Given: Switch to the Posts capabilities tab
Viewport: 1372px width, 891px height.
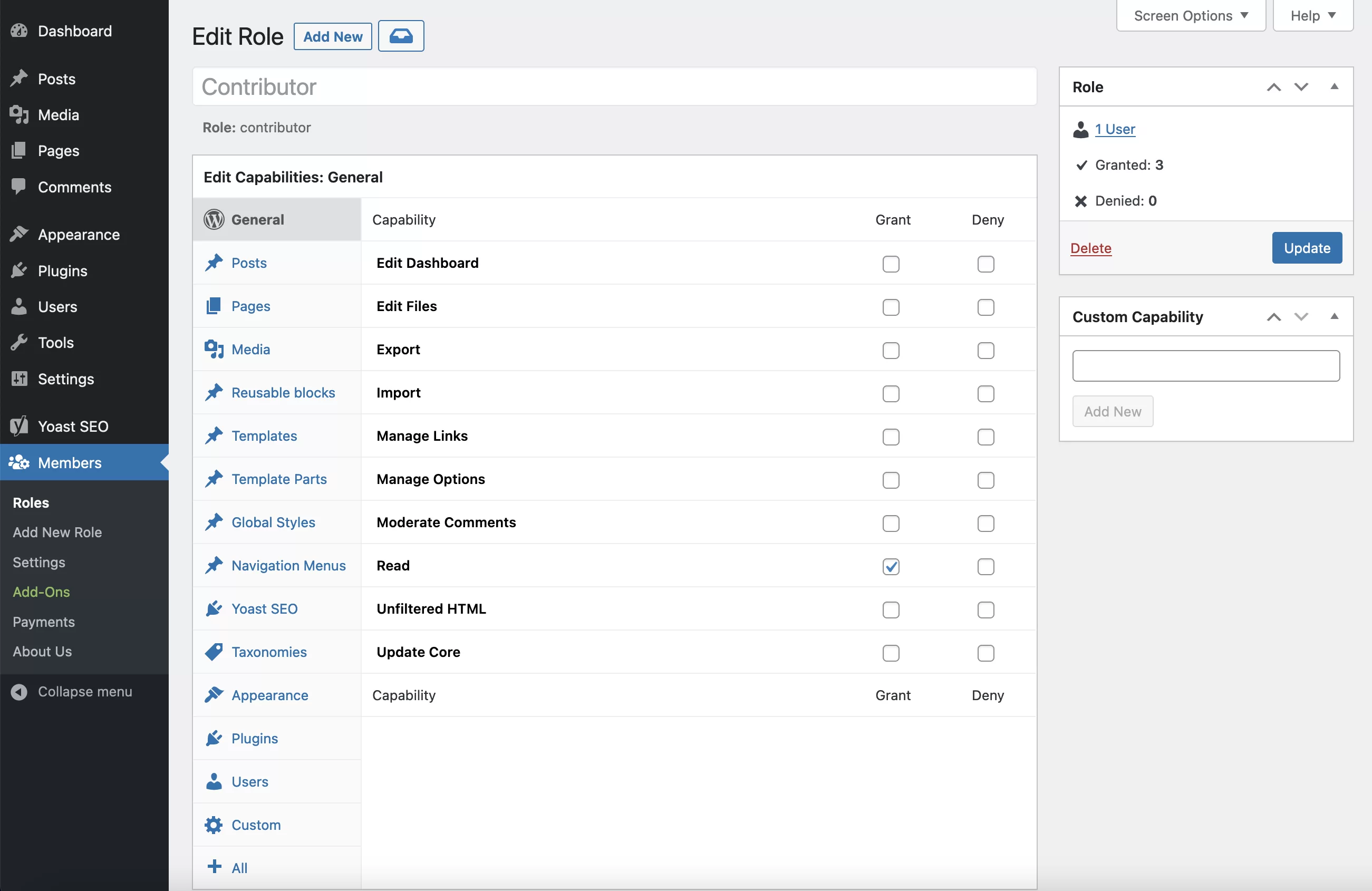Looking at the screenshot, I should point(277,263).
